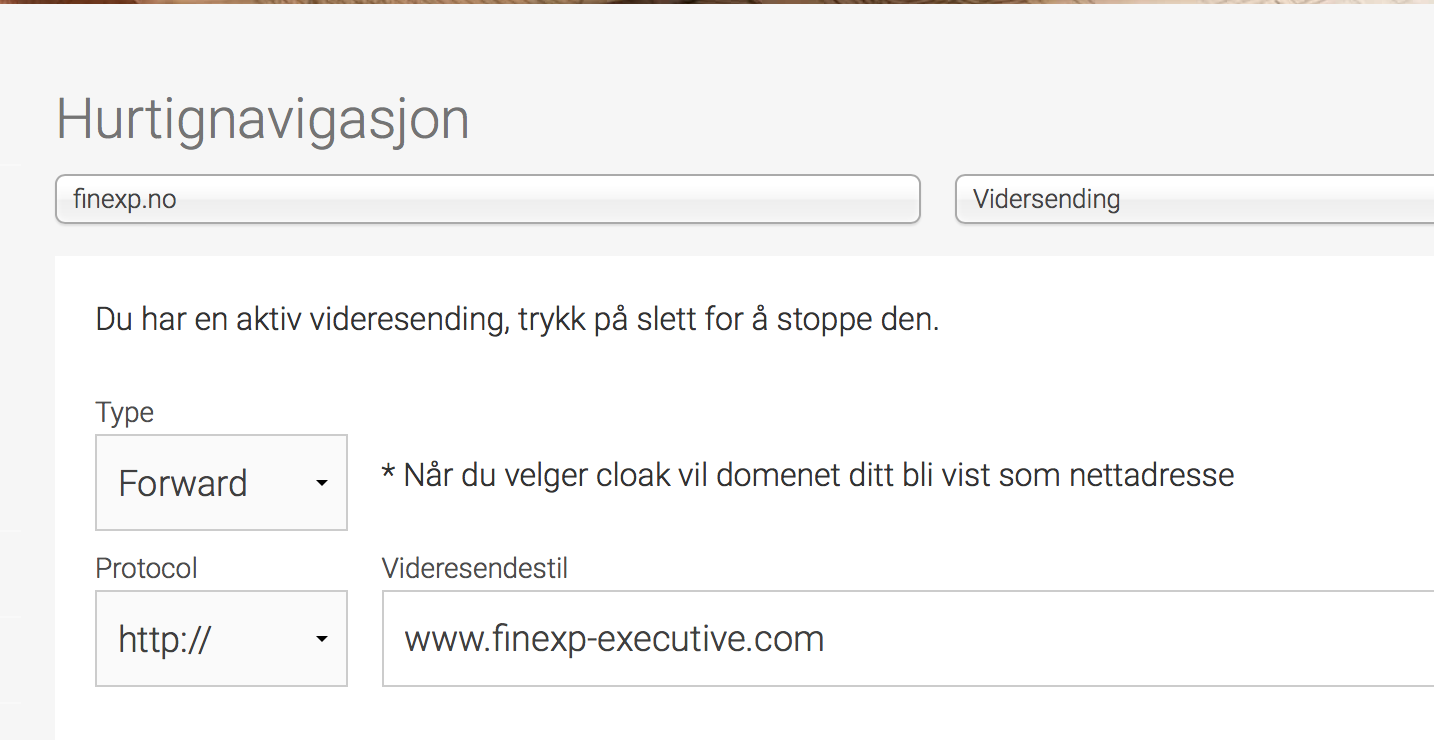1434x740 pixels.
Task: Click the active videresending notice text
Action: point(517,321)
